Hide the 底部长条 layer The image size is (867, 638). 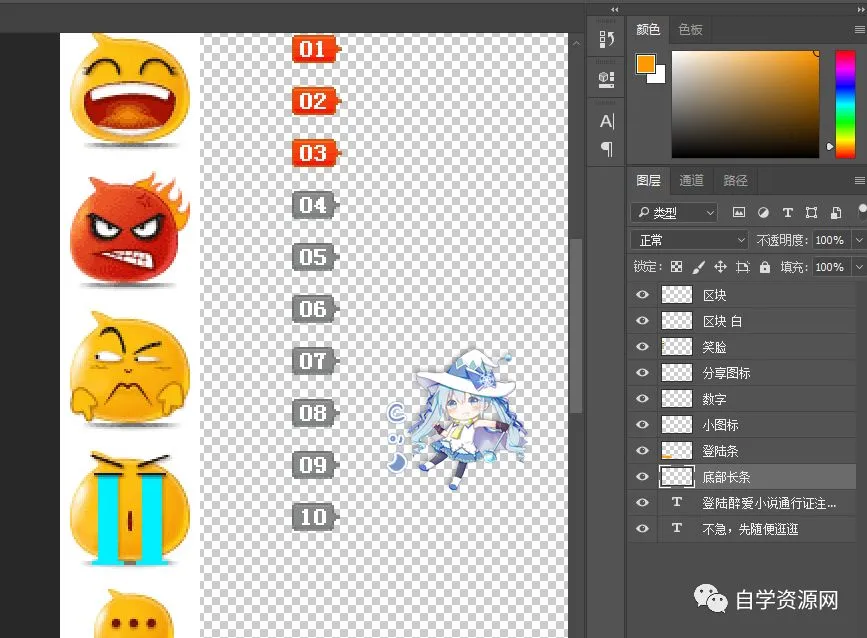click(642, 477)
